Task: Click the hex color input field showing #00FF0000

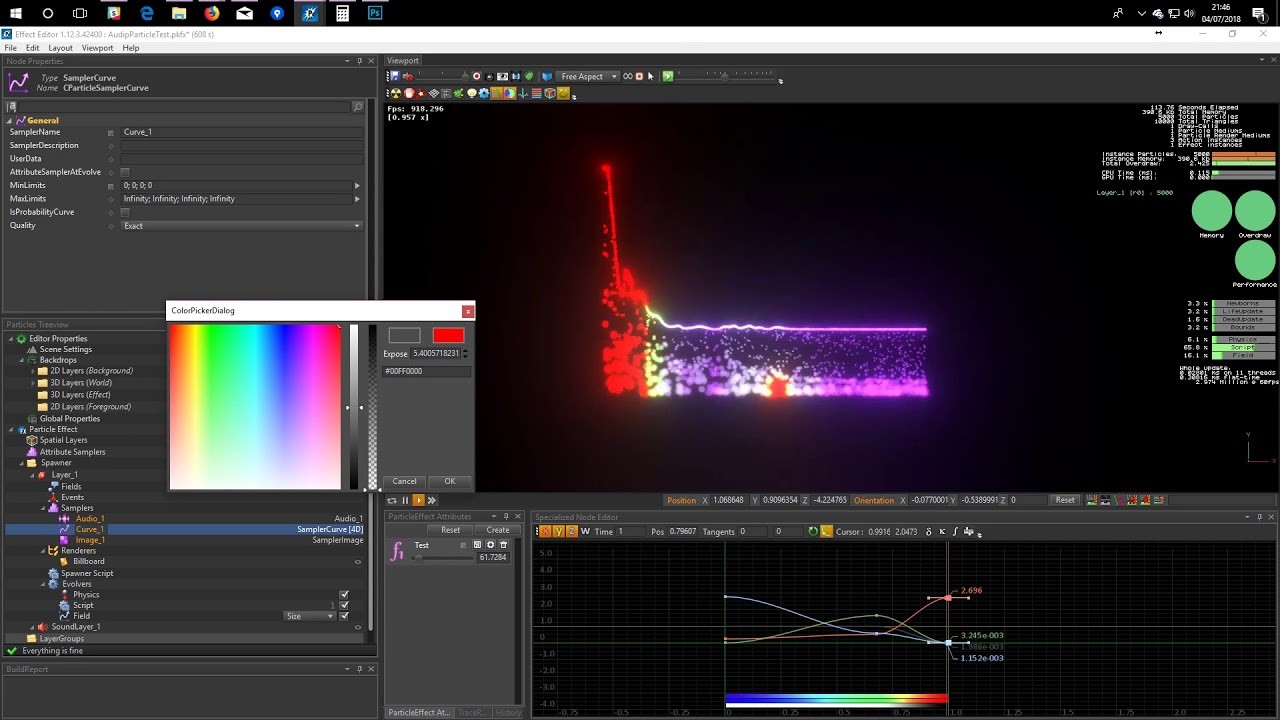Action: click(x=425, y=370)
